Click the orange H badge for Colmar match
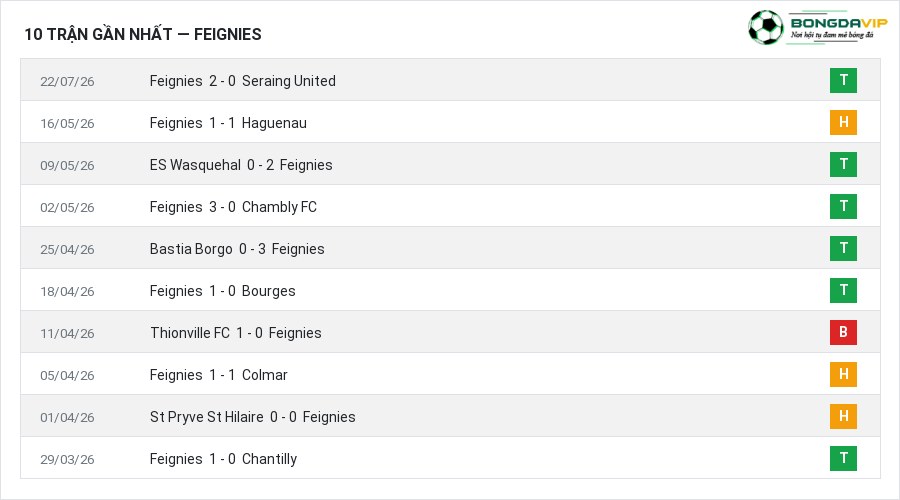This screenshot has height=500, width=900. 843,374
